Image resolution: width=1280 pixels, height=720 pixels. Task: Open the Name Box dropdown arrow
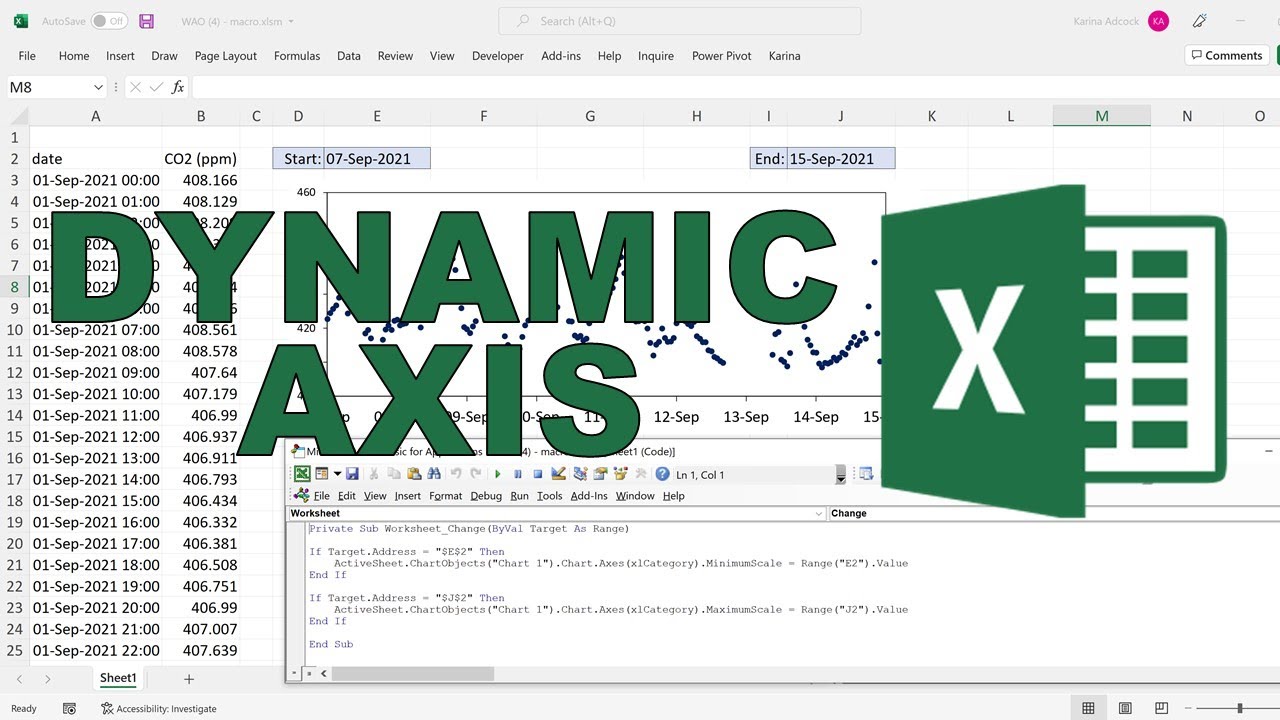[x=98, y=87]
